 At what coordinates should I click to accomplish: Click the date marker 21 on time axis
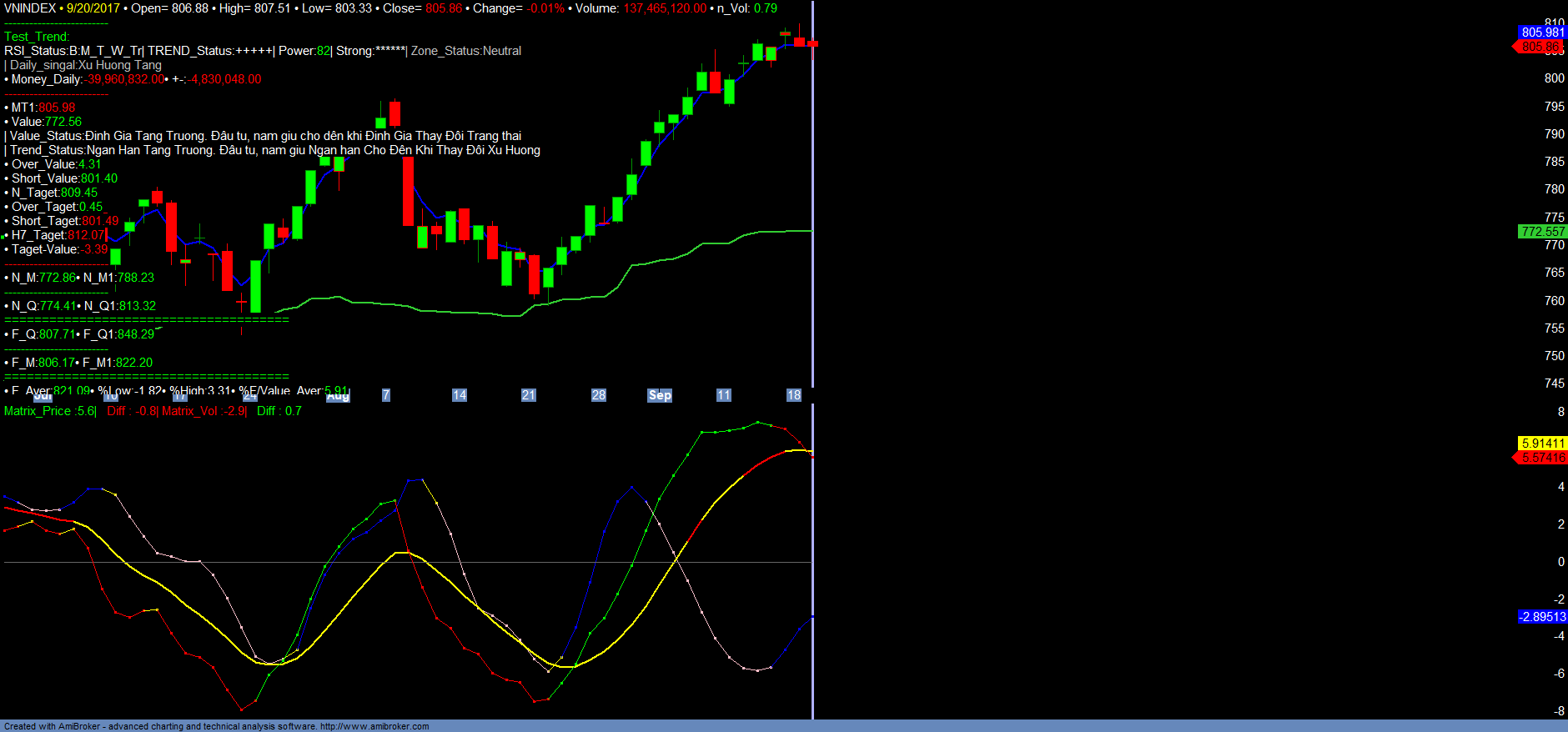click(x=528, y=395)
